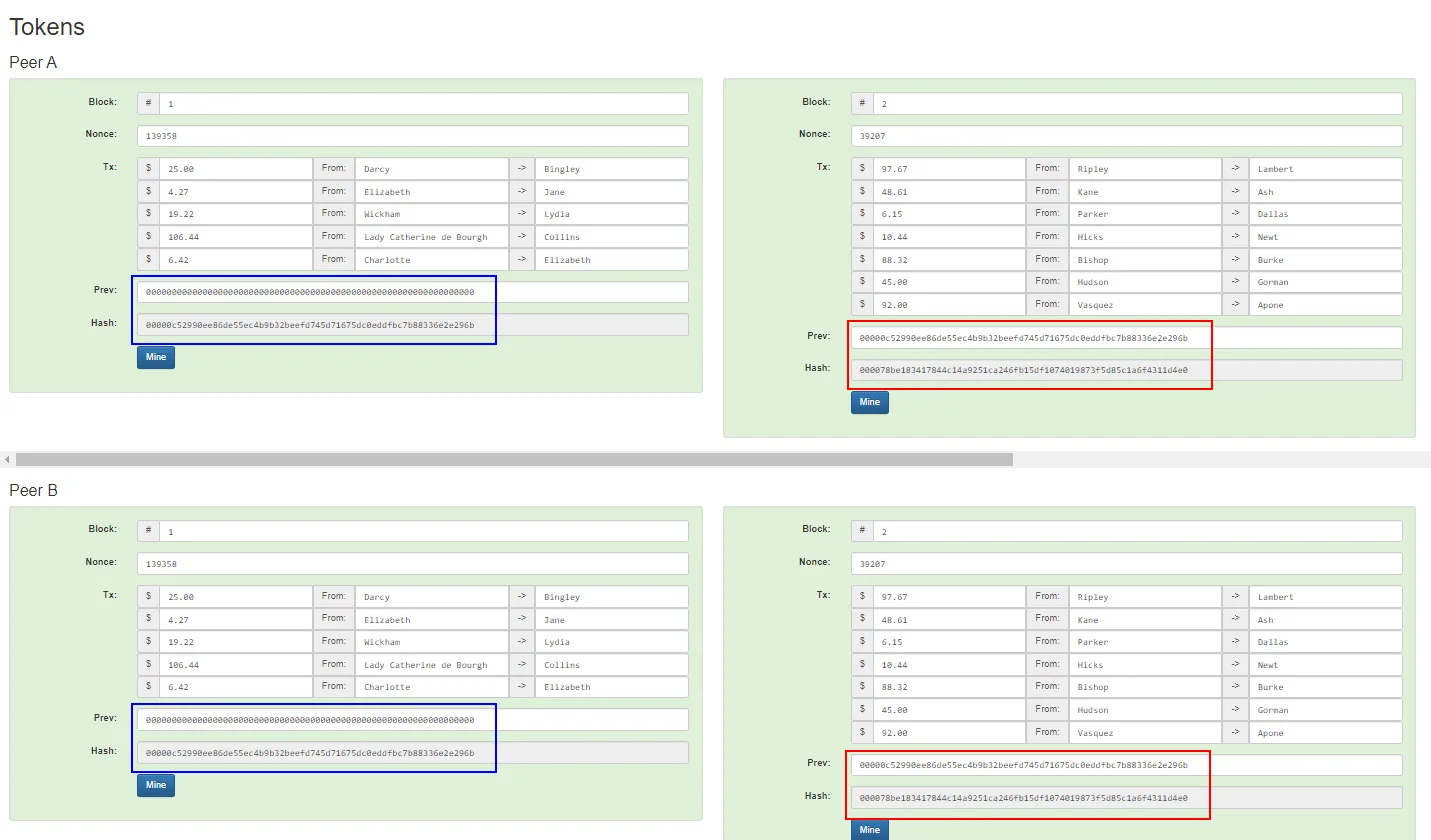Edit Peer A sender field Ripley
This screenshot has height=840, width=1431.
[x=1146, y=169]
